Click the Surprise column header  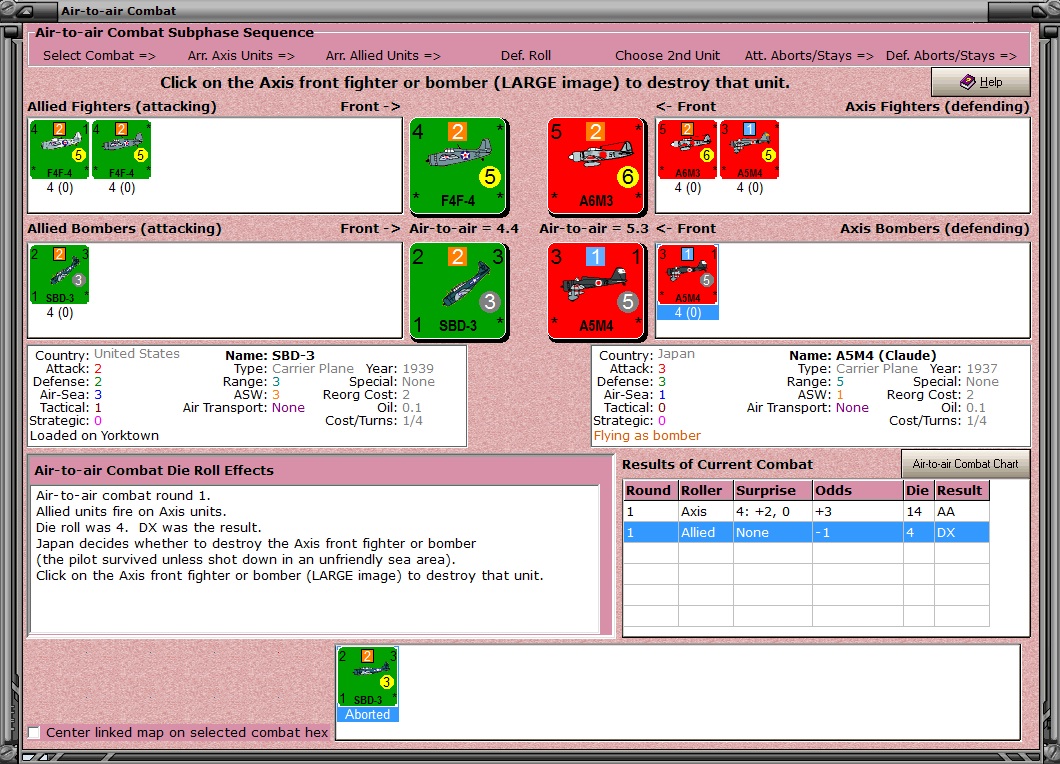pos(773,490)
